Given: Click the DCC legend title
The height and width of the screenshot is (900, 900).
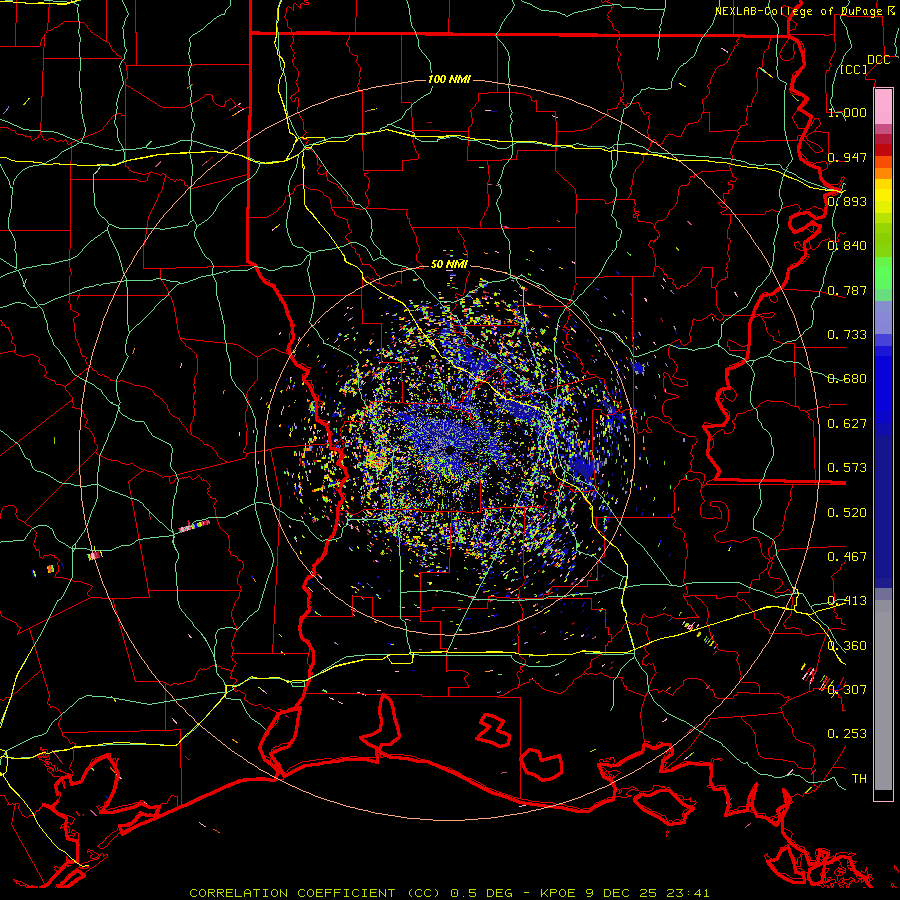Looking at the screenshot, I should point(878,60).
